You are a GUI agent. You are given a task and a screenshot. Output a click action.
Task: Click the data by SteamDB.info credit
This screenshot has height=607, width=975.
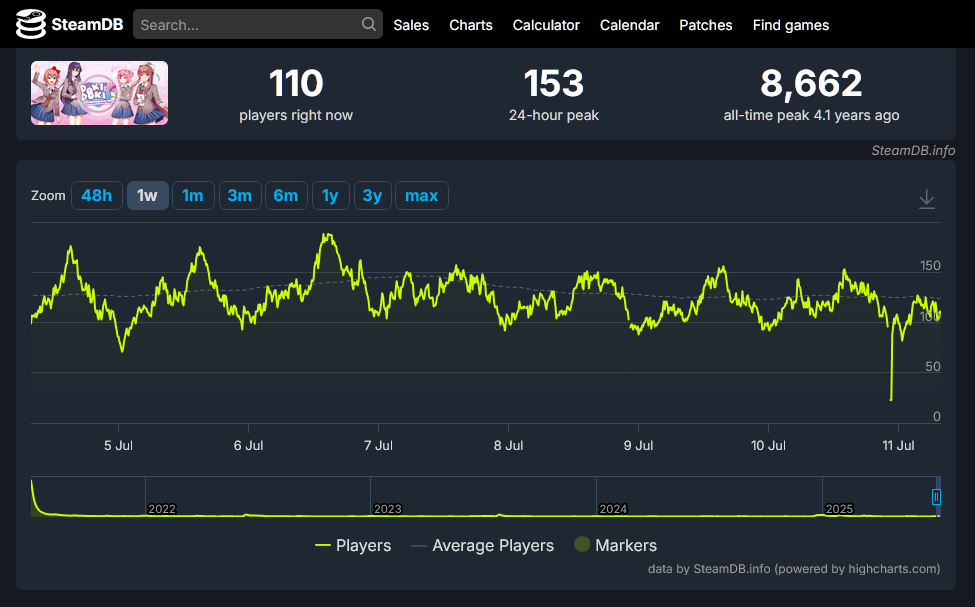[794, 568]
